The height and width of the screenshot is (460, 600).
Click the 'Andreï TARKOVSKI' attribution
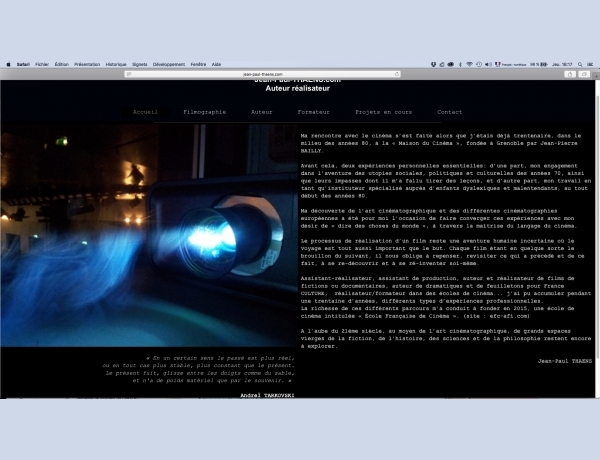click(267, 395)
